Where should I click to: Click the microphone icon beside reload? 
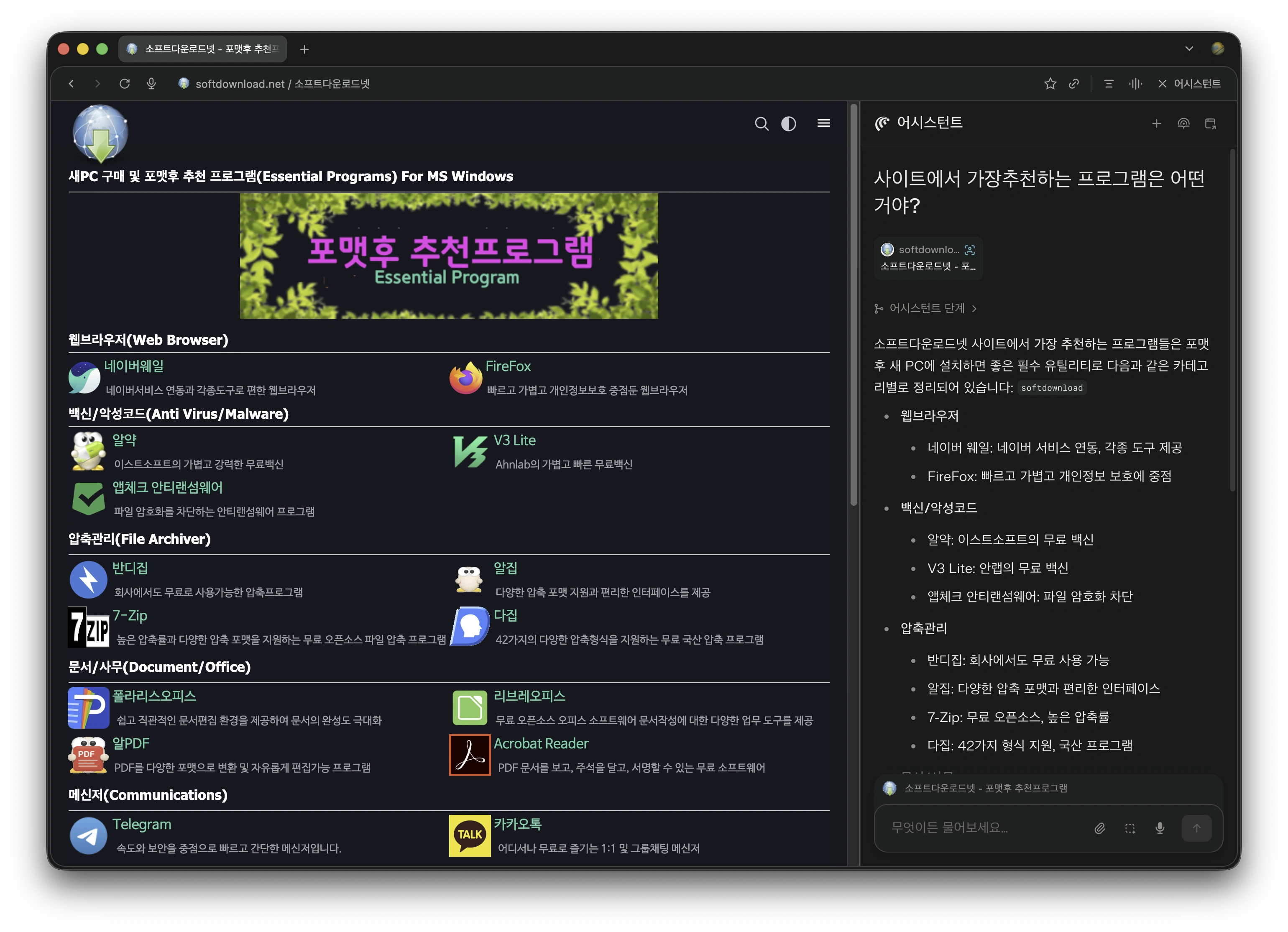(x=151, y=84)
